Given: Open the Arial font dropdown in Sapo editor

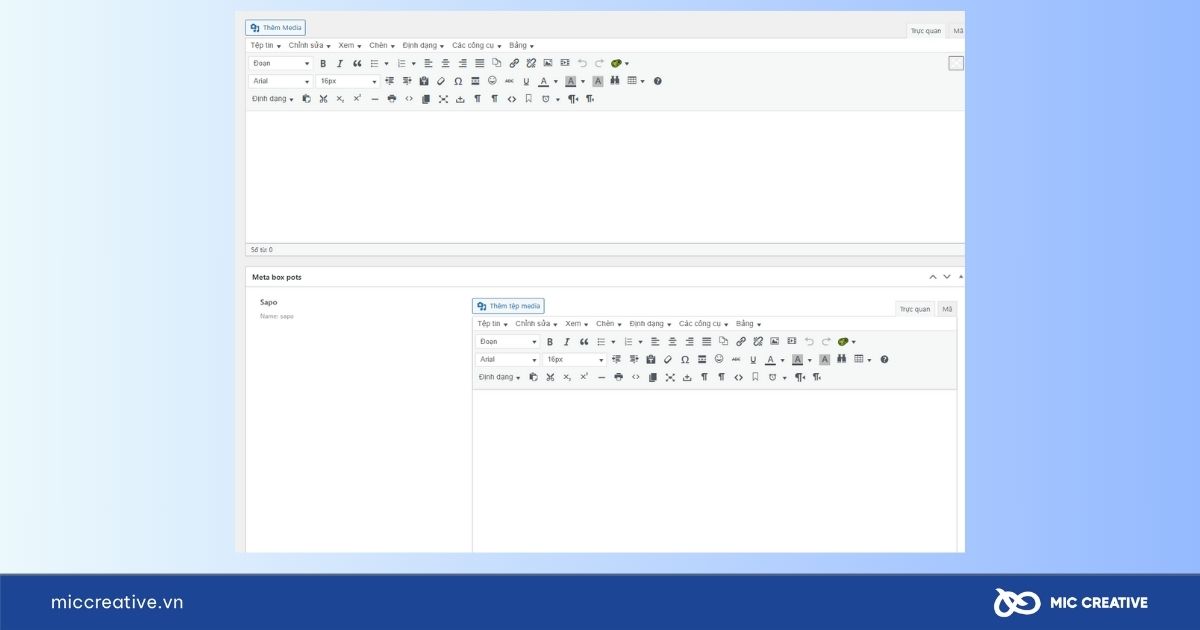Looking at the screenshot, I should [508, 359].
